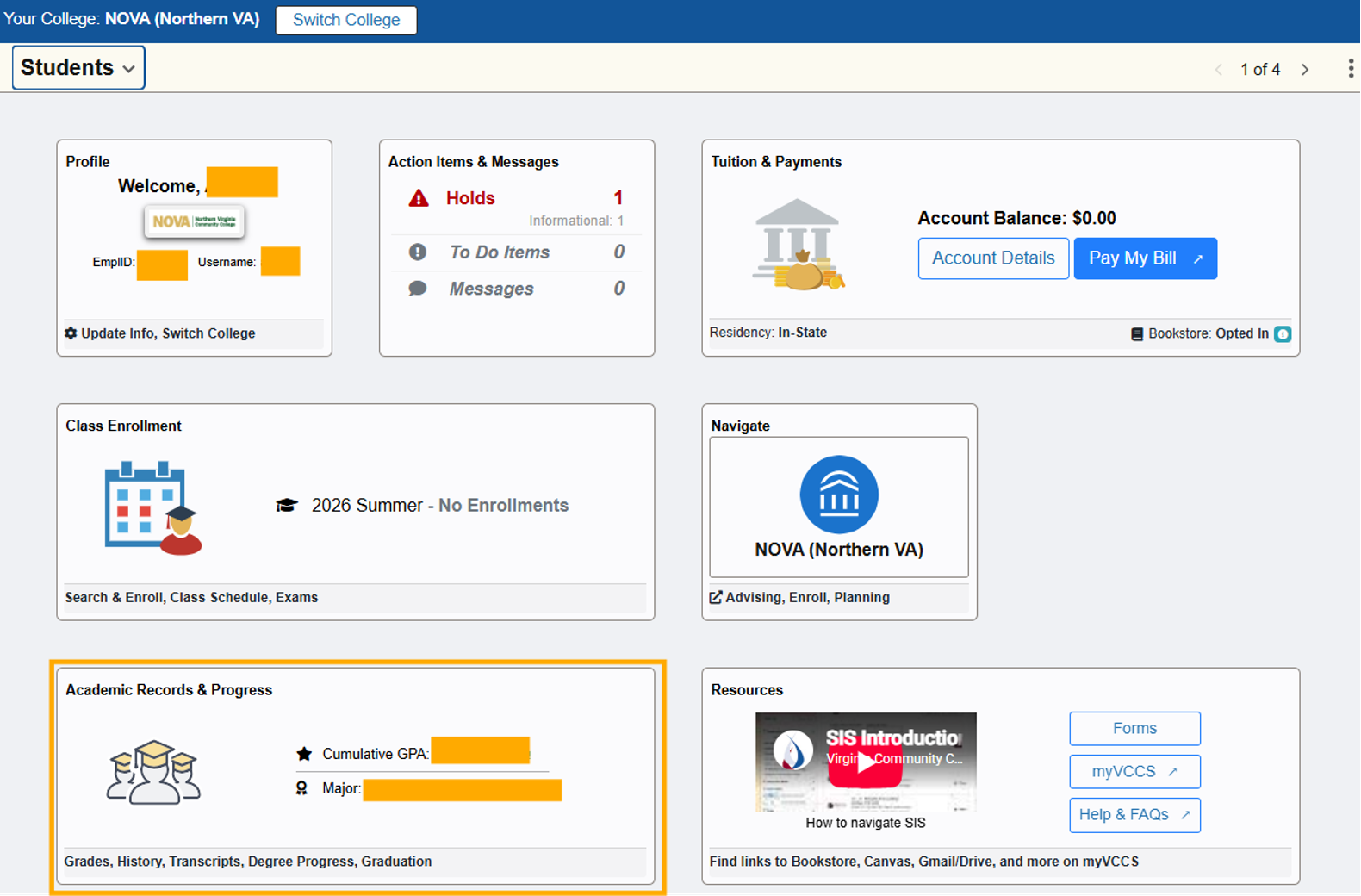Click Search & Enroll, Class Schedule, Exams
This screenshot has height=896, width=1361.
(x=191, y=597)
